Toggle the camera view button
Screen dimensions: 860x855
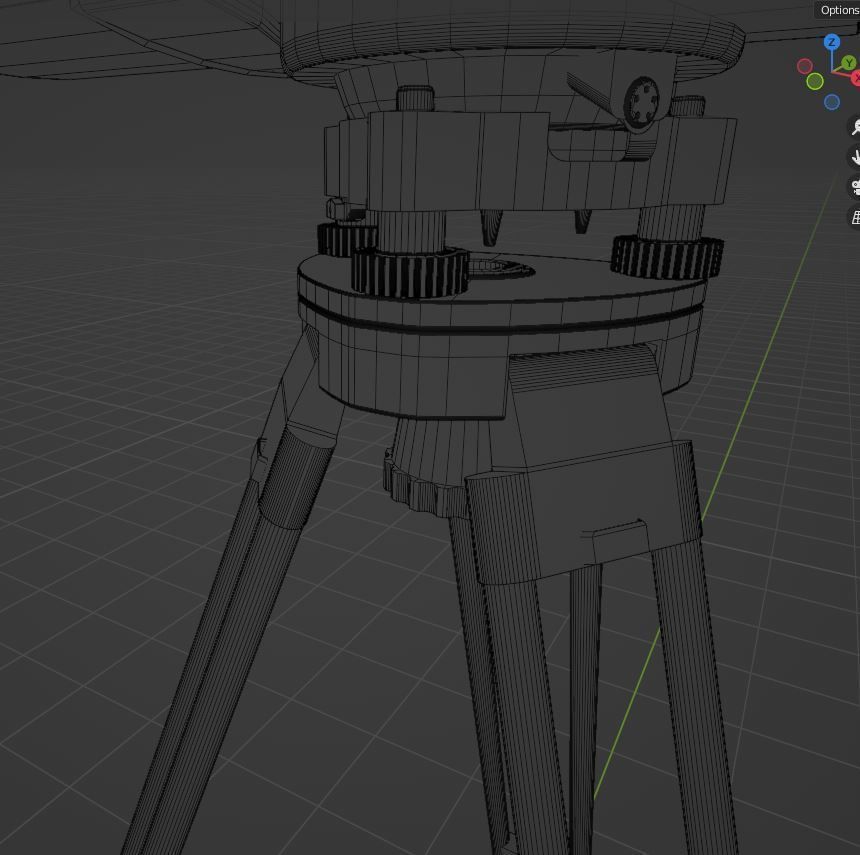coord(855,187)
